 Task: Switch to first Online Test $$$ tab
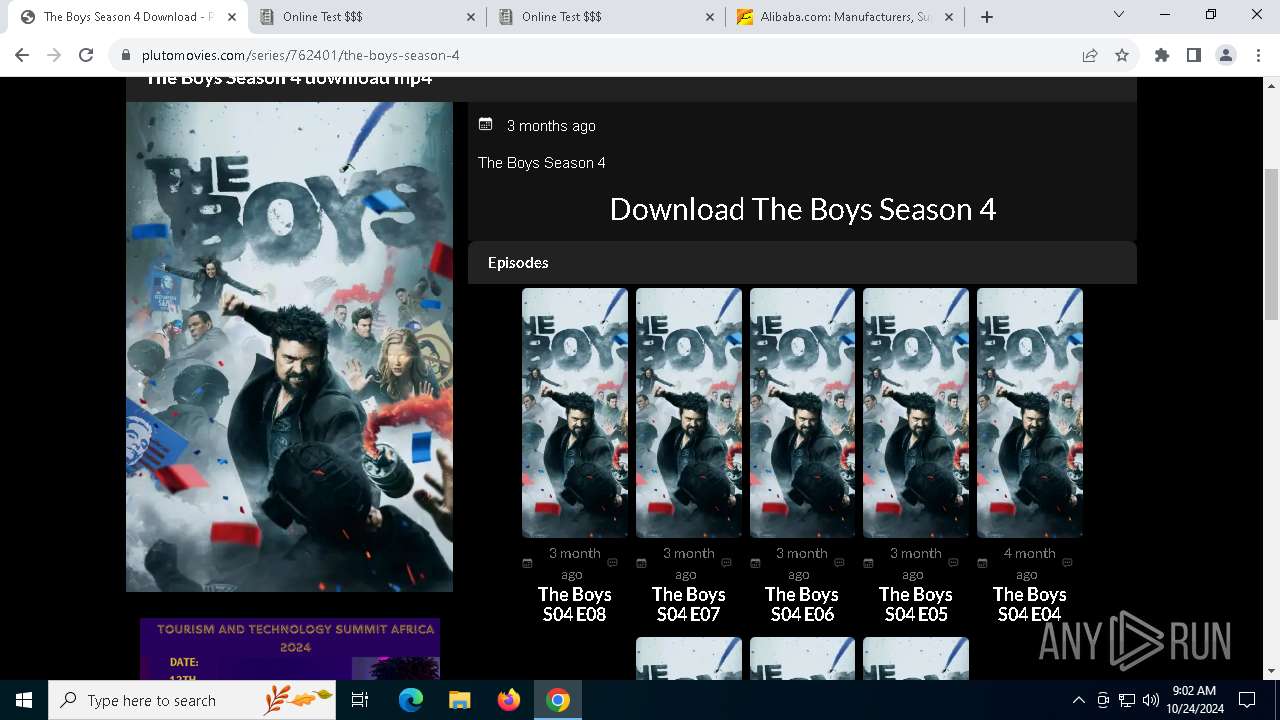coord(367,17)
